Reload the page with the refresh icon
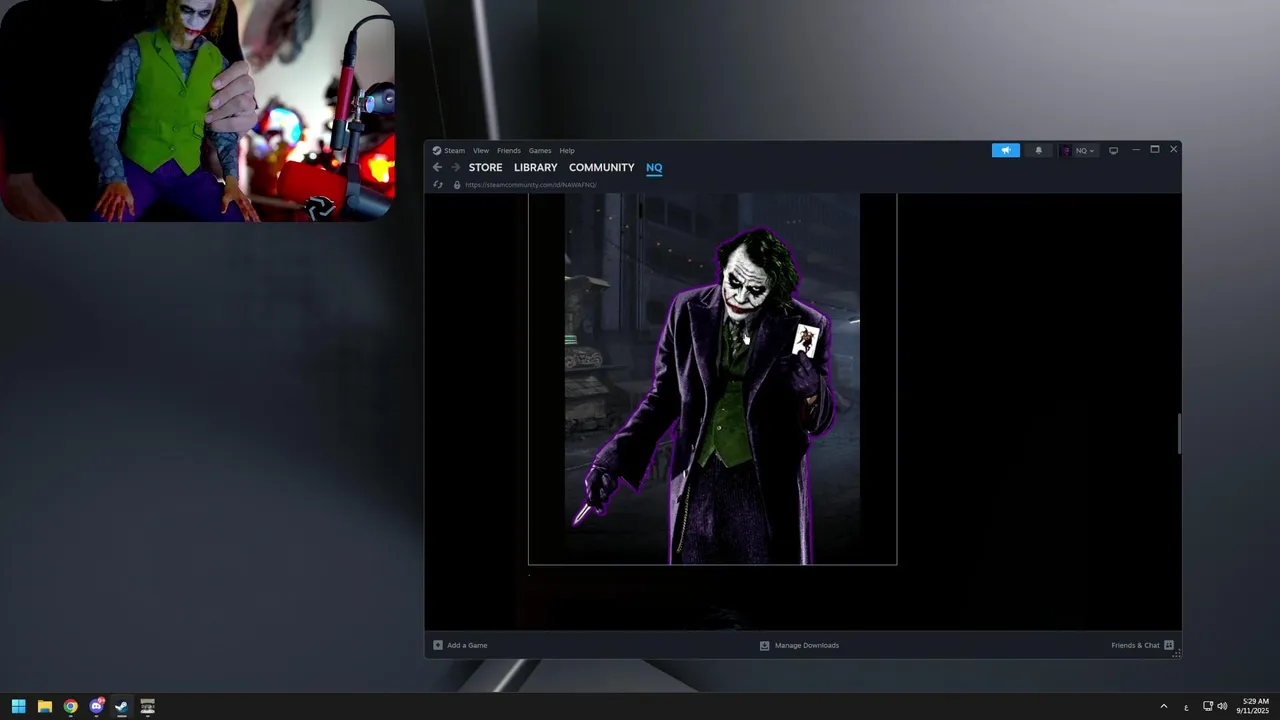Viewport: 1280px width, 720px height. coord(437,185)
